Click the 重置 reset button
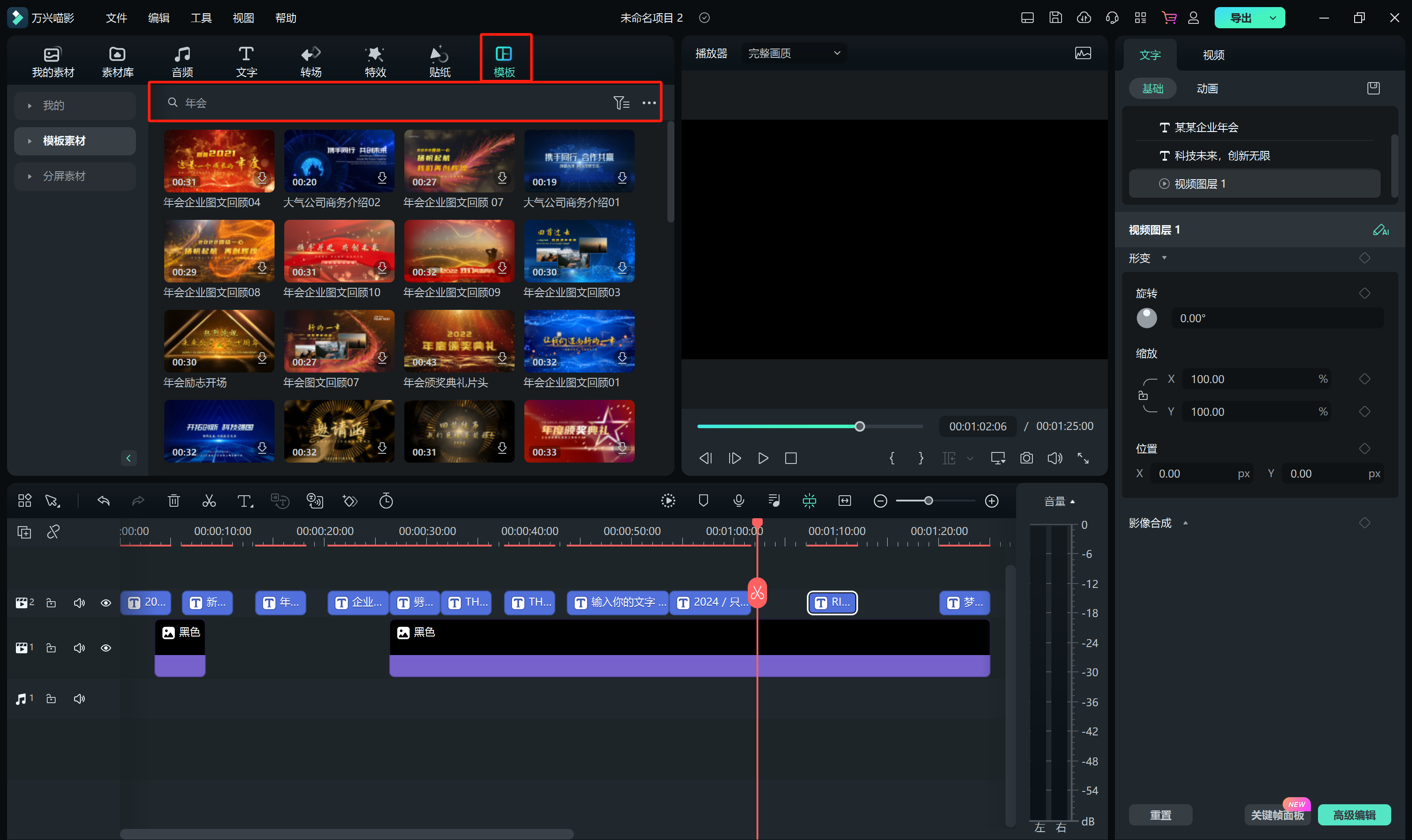The width and height of the screenshot is (1412, 840). pyautogui.click(x=1160, y=814)
